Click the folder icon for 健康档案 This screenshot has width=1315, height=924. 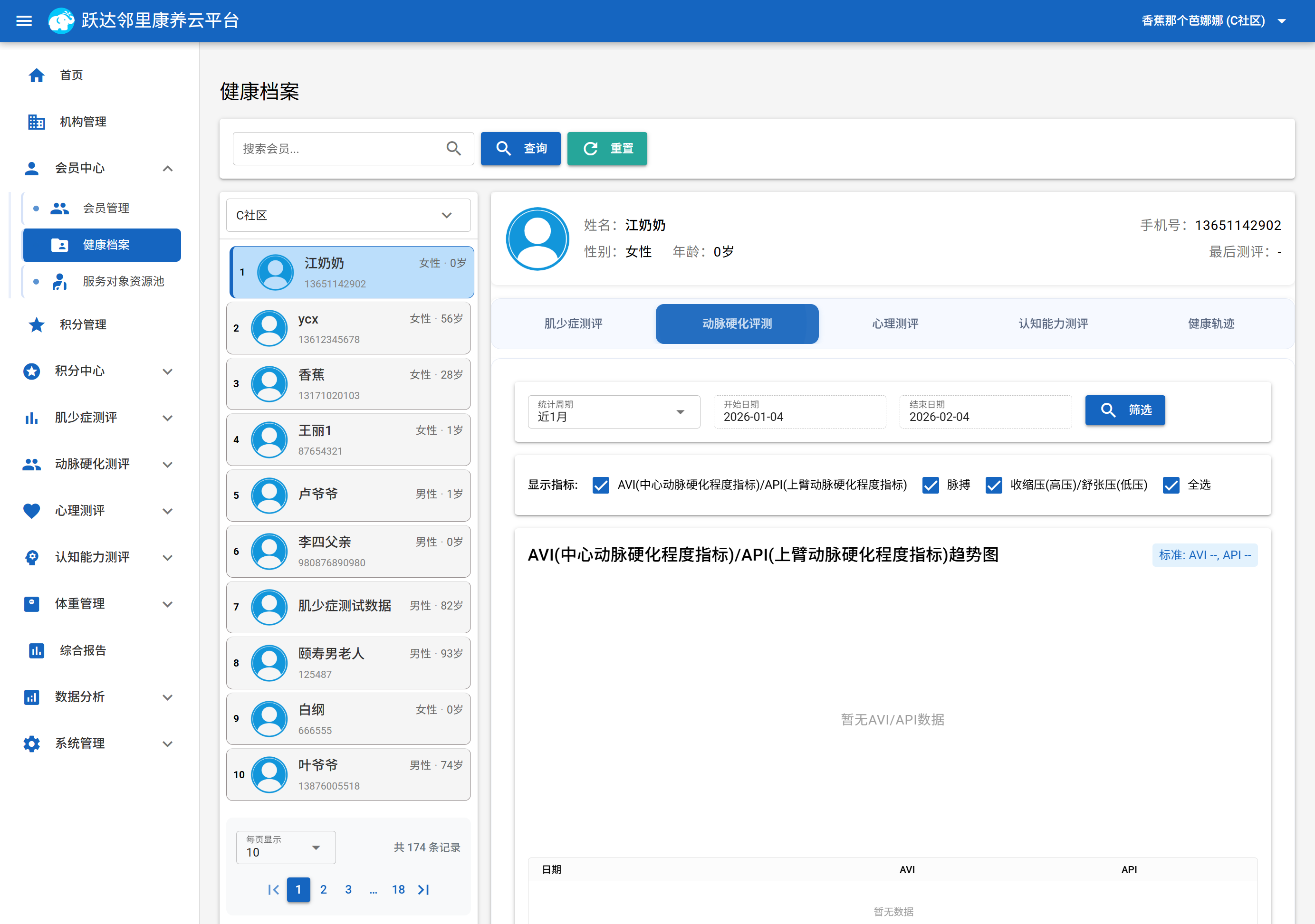[x=59, y=245]
